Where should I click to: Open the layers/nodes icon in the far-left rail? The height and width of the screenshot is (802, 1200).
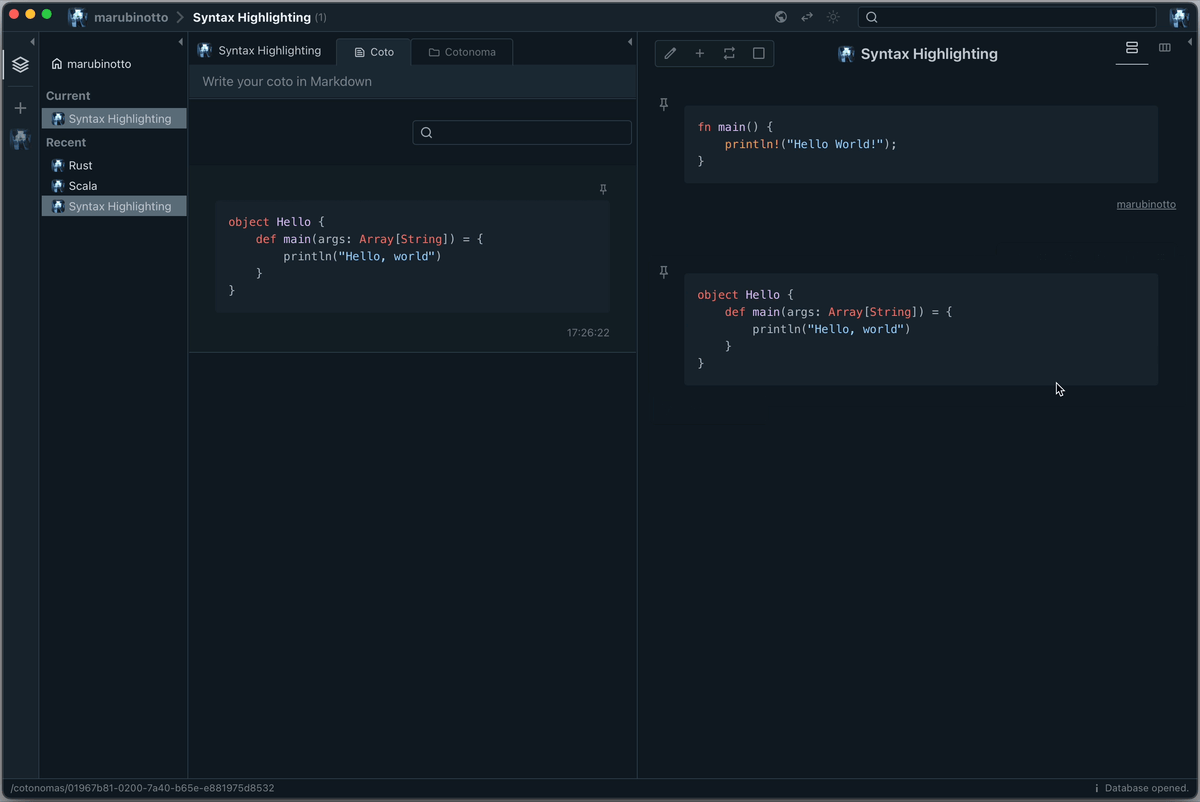(20, 65)
